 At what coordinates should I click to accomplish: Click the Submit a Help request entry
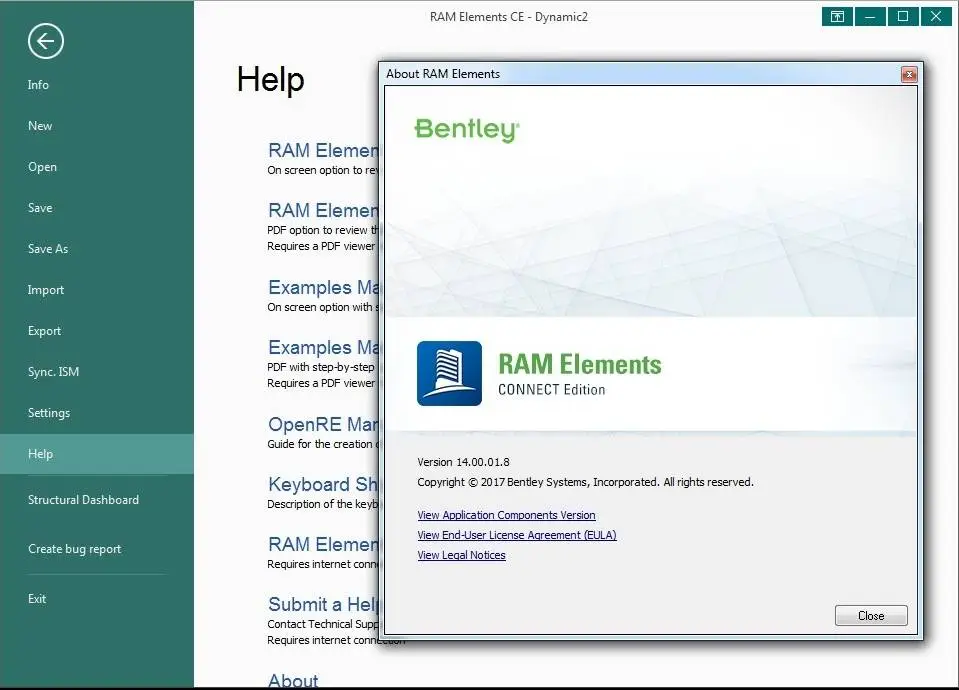pos(323,604)
